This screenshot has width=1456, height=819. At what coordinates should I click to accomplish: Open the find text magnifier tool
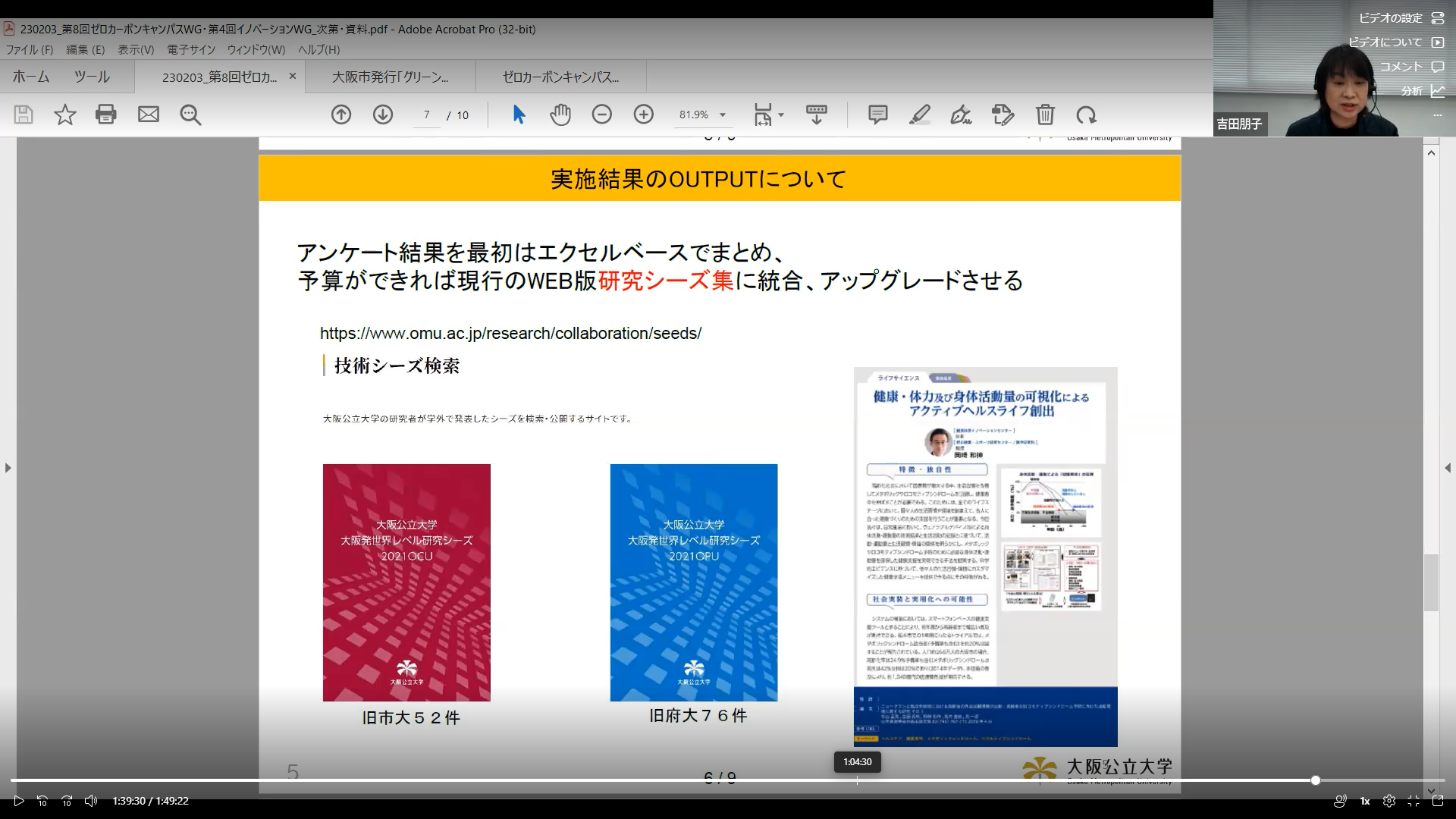(190, 115)
